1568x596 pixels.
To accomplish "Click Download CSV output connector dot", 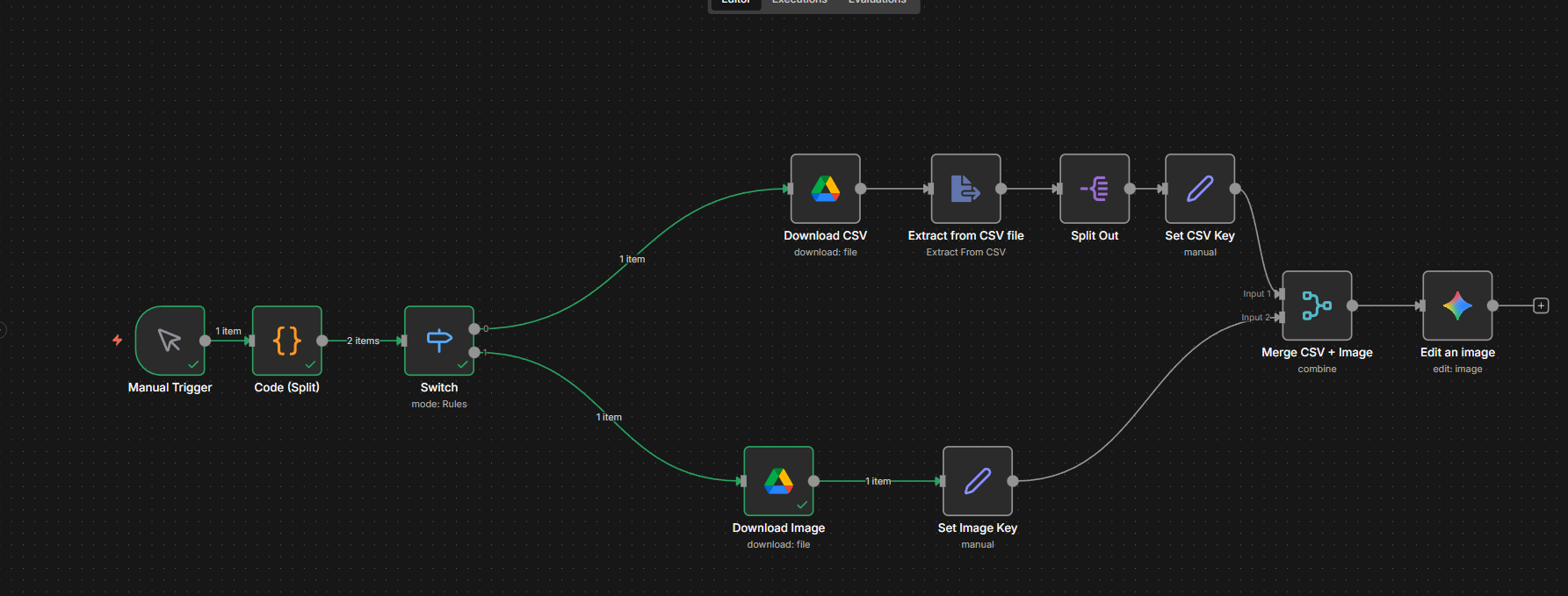I will click(861, 189).
